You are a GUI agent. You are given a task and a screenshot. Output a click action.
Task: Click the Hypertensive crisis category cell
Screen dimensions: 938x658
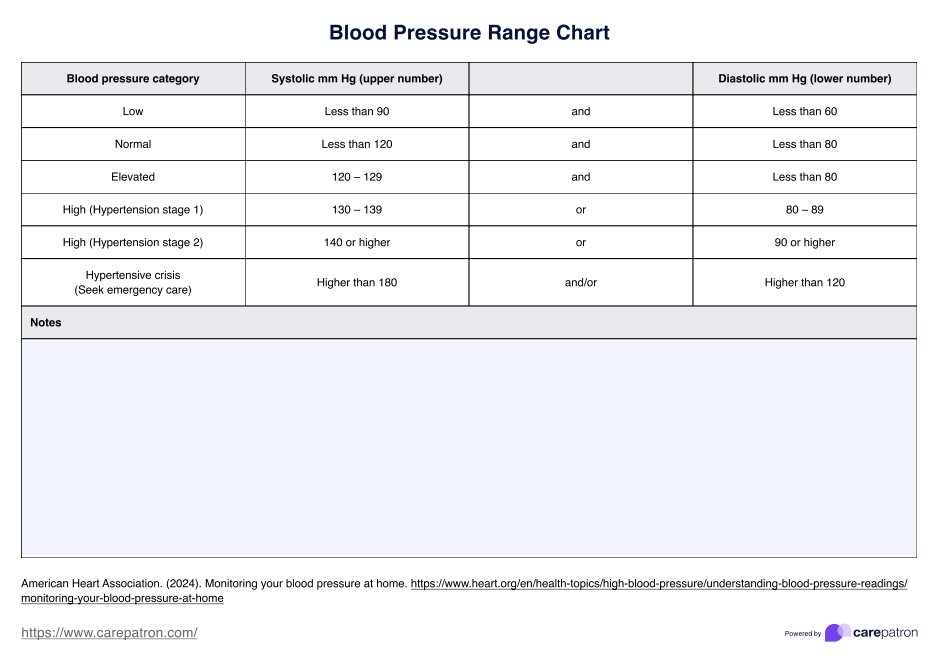click(133, 282)
